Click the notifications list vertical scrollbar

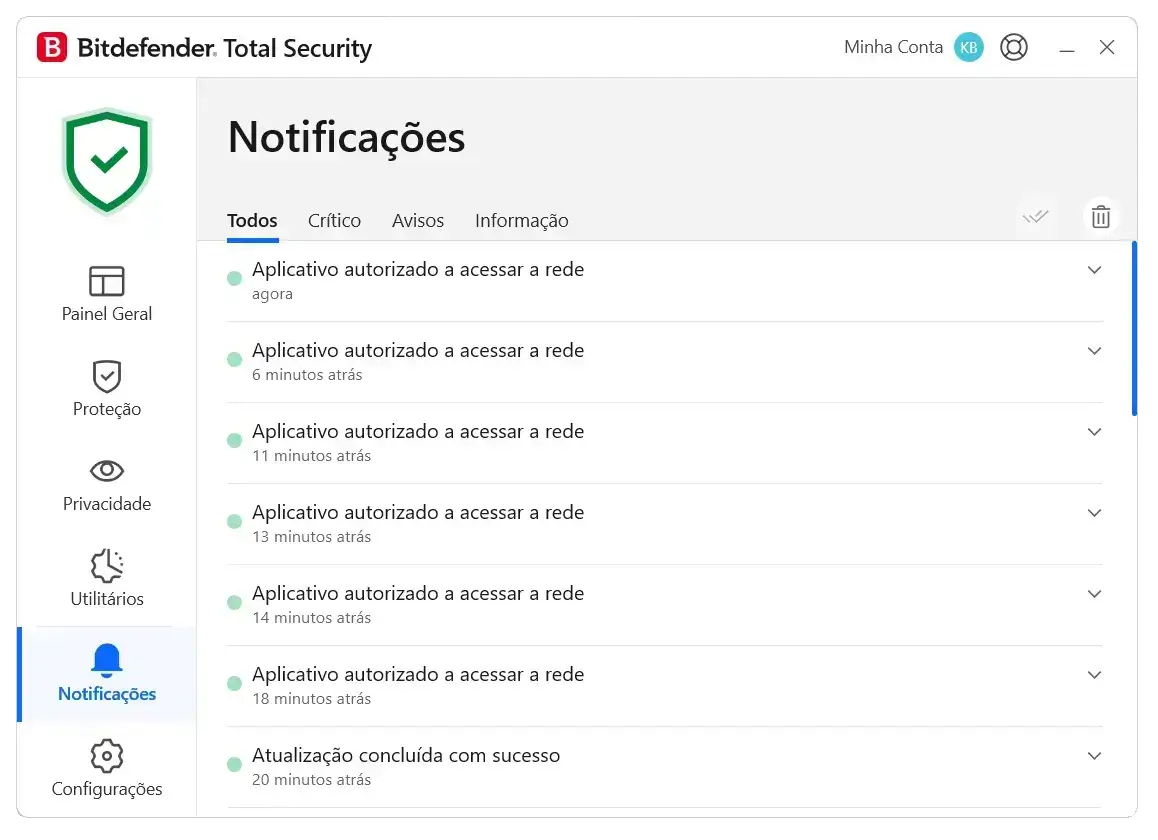[1134, 329]
